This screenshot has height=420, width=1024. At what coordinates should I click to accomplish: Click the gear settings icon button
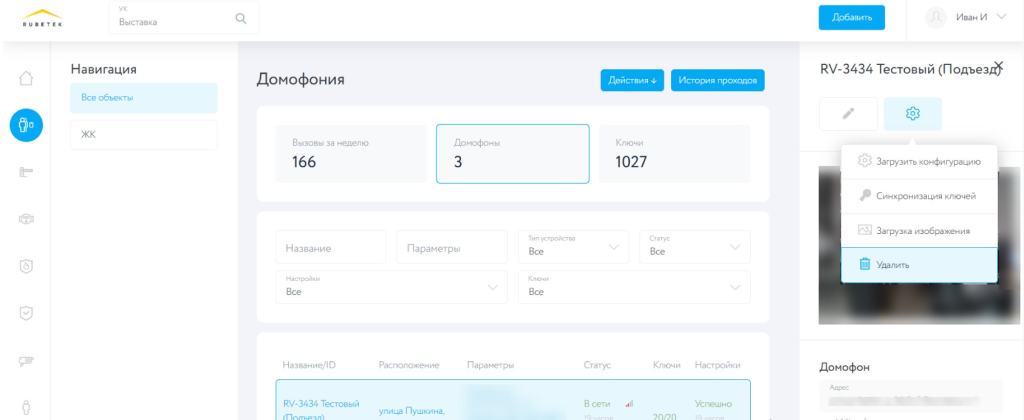coord(912,114)
